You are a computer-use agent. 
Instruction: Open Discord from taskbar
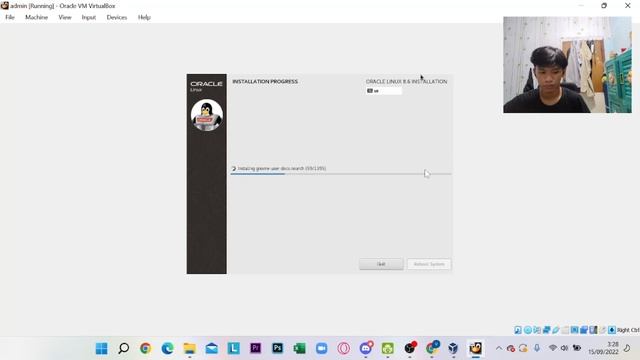click(x=366, y=348)
